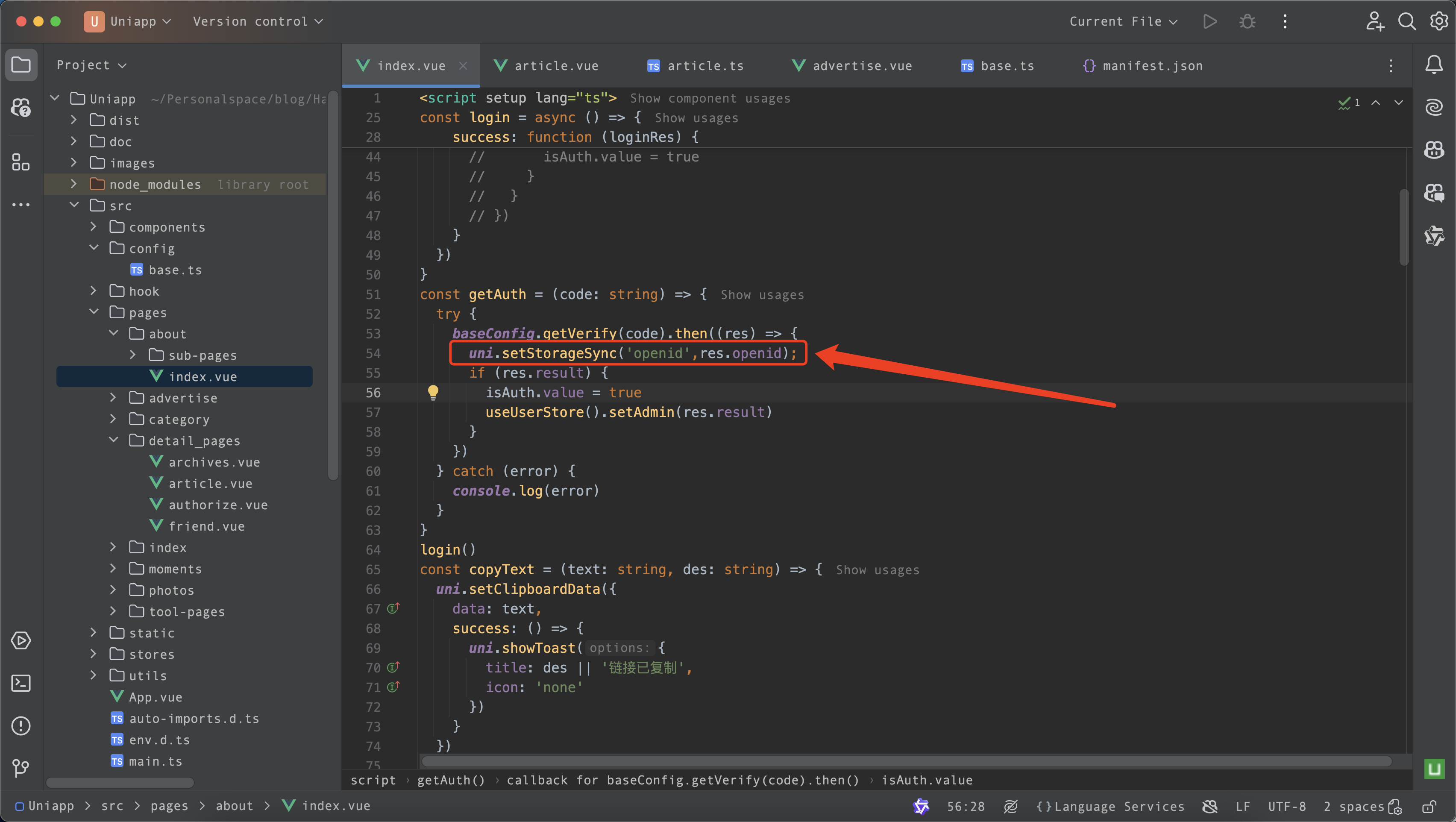Toggle read-only lock in status bar
This screenshot has height=822, width=1456.
[x=1429, y=806]
